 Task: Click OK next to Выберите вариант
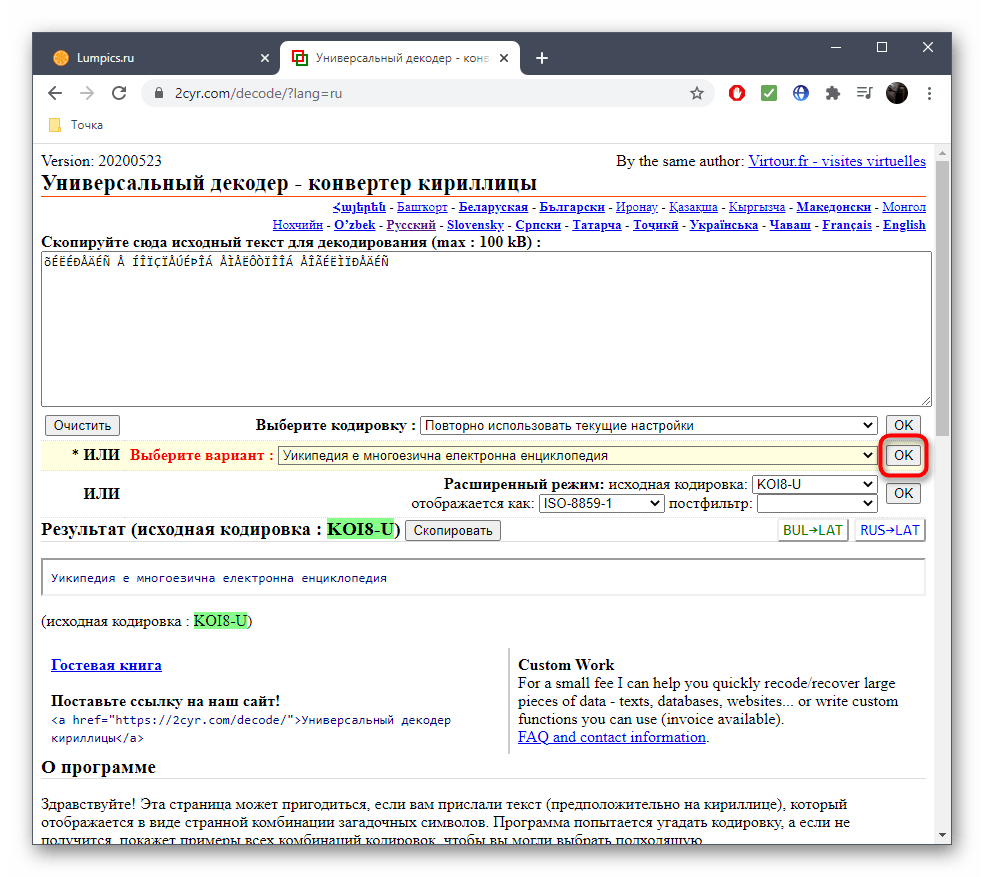point(903,456)
